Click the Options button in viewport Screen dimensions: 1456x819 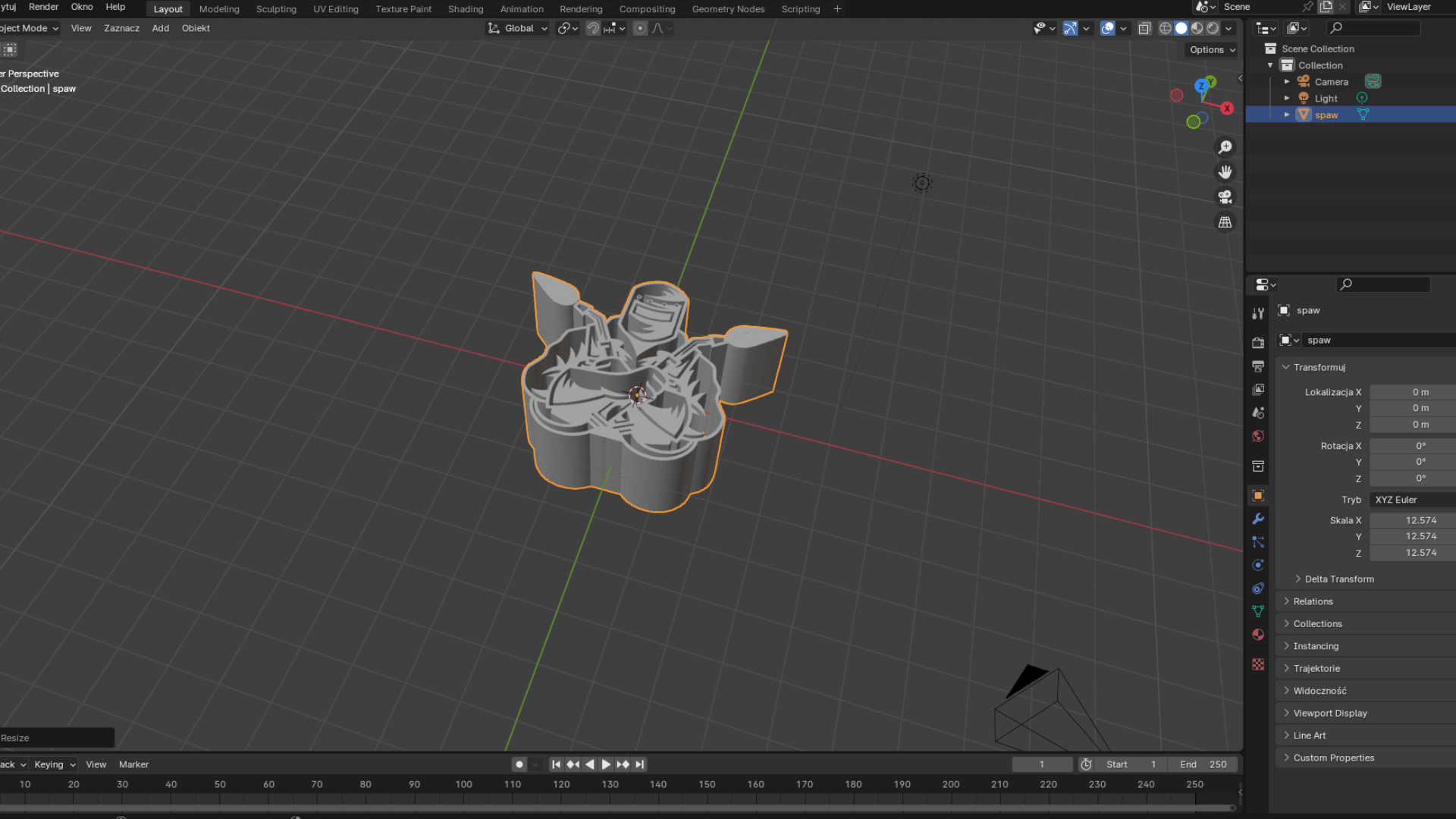point(1210,49)
